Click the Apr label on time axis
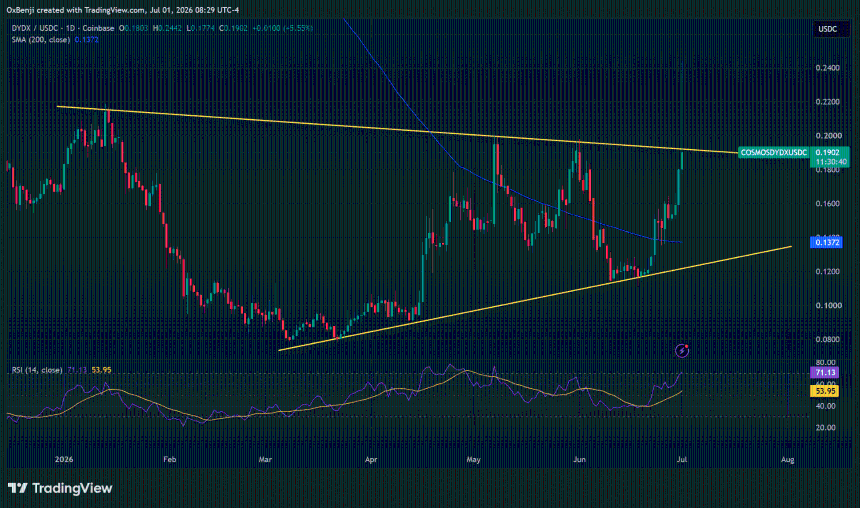The height and width of the screenshot is (508, 860). coord(371,459)
